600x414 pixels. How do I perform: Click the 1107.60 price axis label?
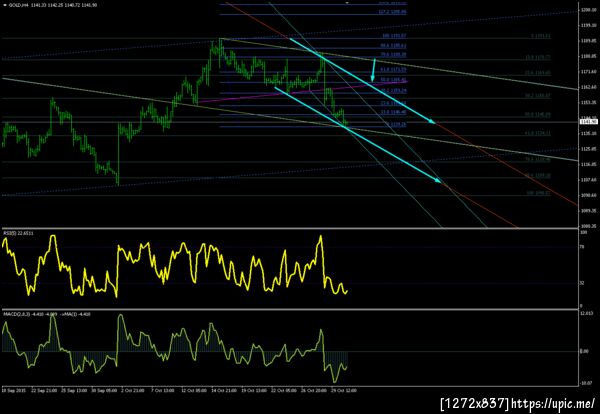click(588, 179)
